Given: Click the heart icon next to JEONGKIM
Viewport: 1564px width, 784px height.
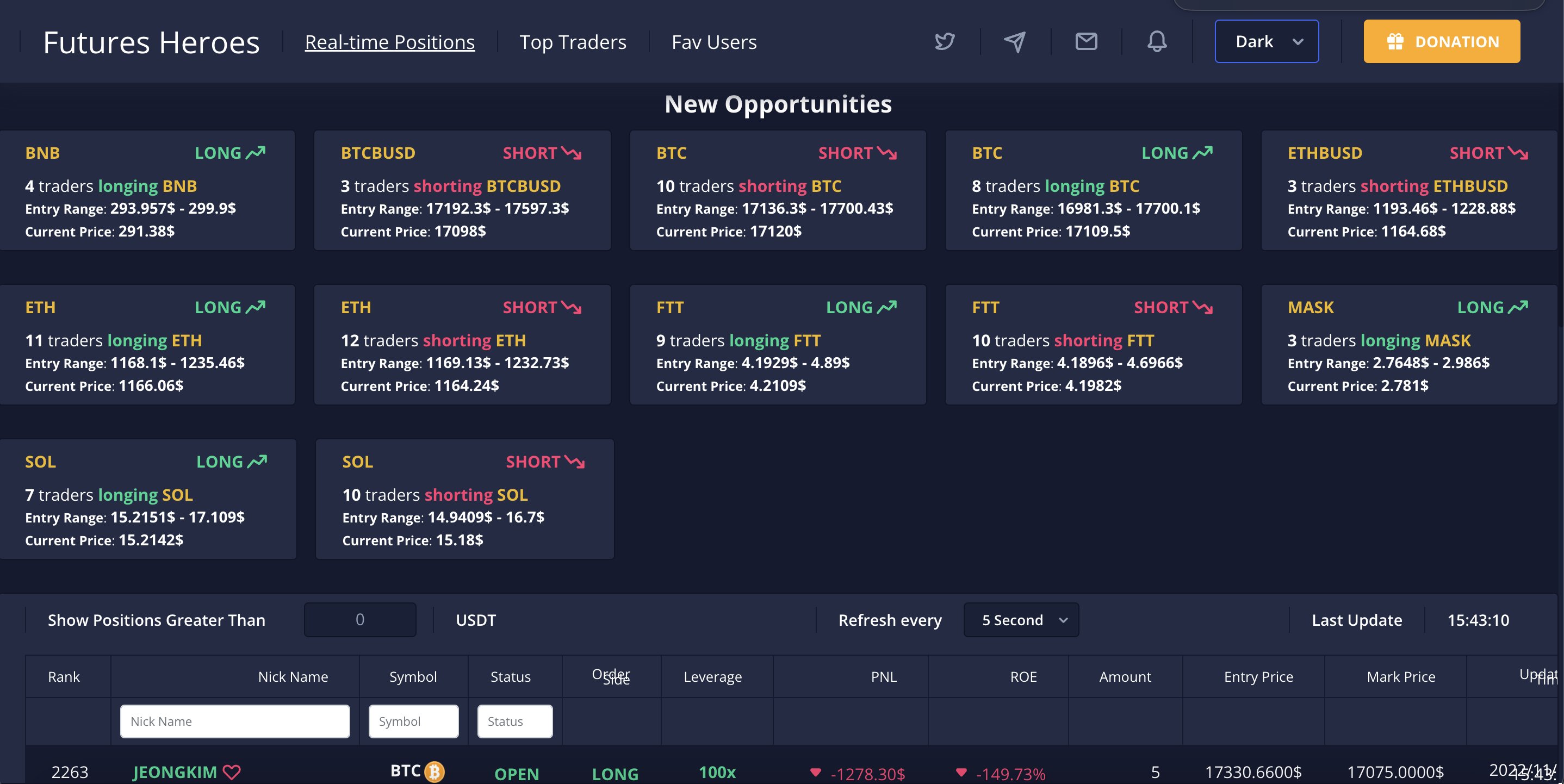Looking at the screenshot, I should [x=231, y=772].
